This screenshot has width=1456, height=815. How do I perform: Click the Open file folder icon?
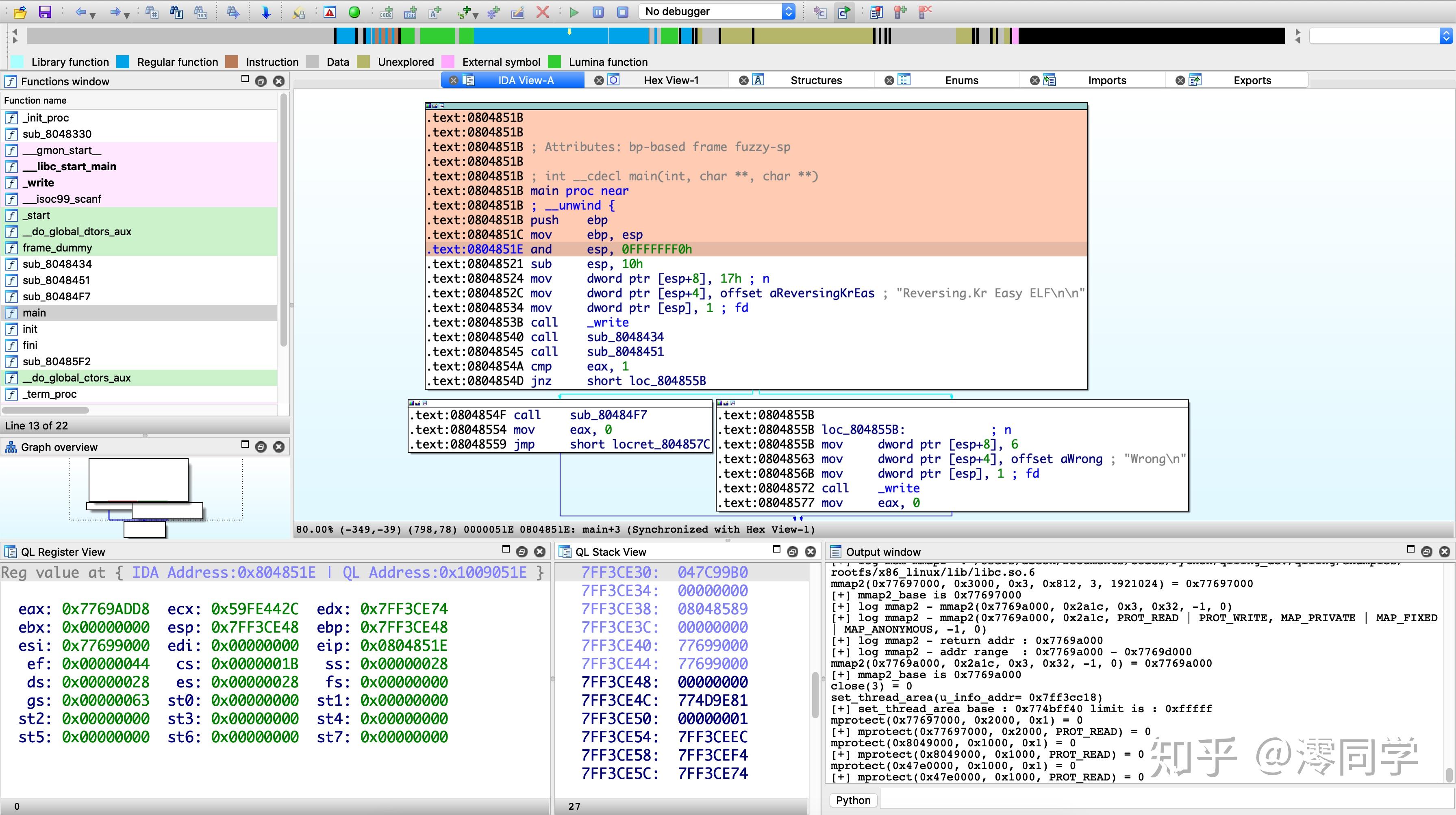[x=20, y=11]
